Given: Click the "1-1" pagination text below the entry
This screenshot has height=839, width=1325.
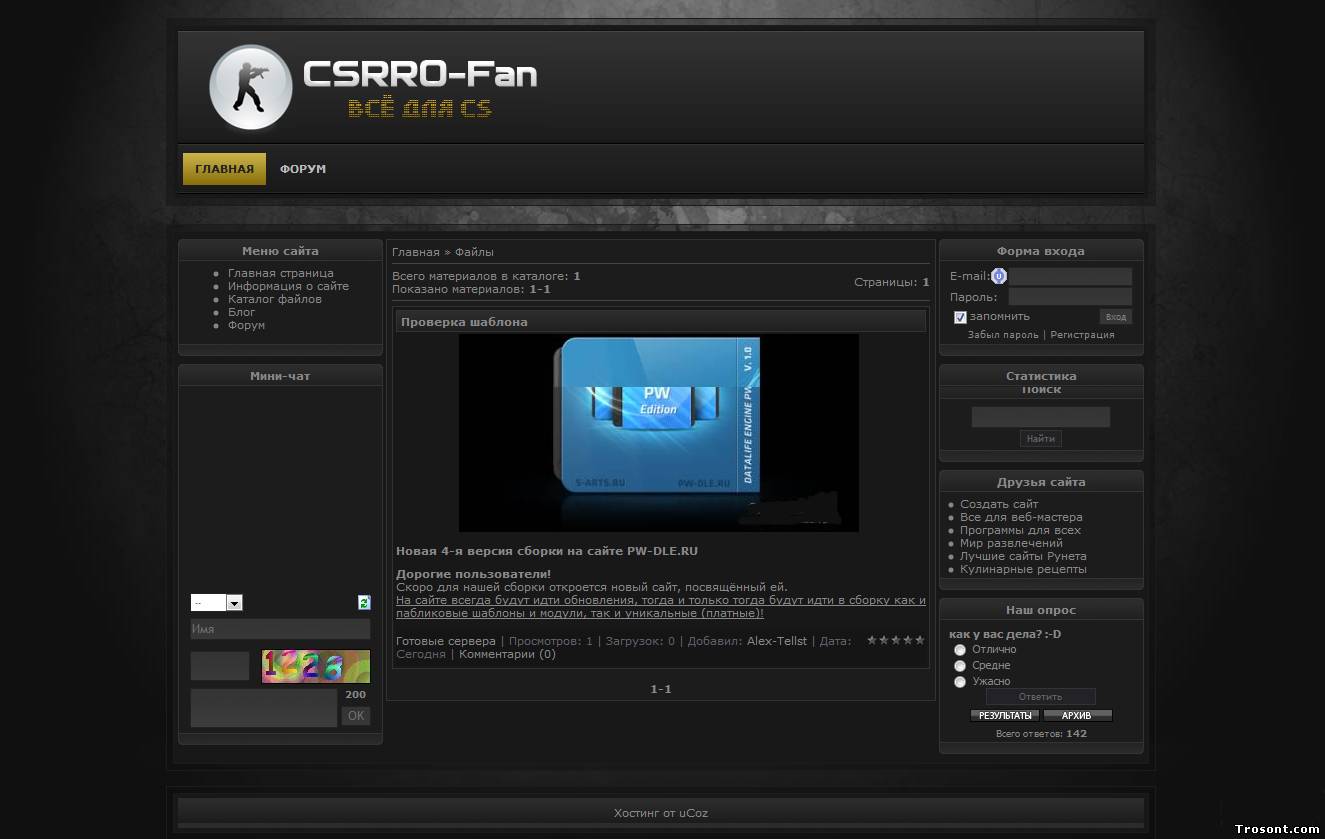Looking at the screenshot, I should [661, 689].
